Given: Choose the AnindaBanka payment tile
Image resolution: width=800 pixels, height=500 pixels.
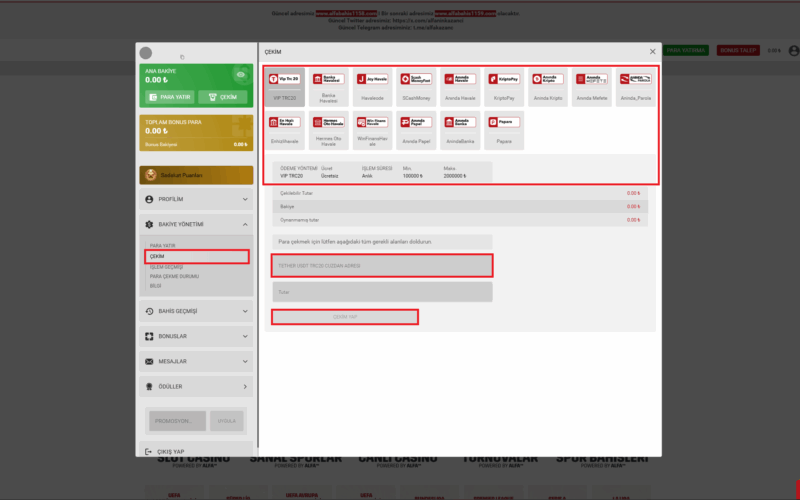Looking at the screenshot, I should click(x=460, y=130).
